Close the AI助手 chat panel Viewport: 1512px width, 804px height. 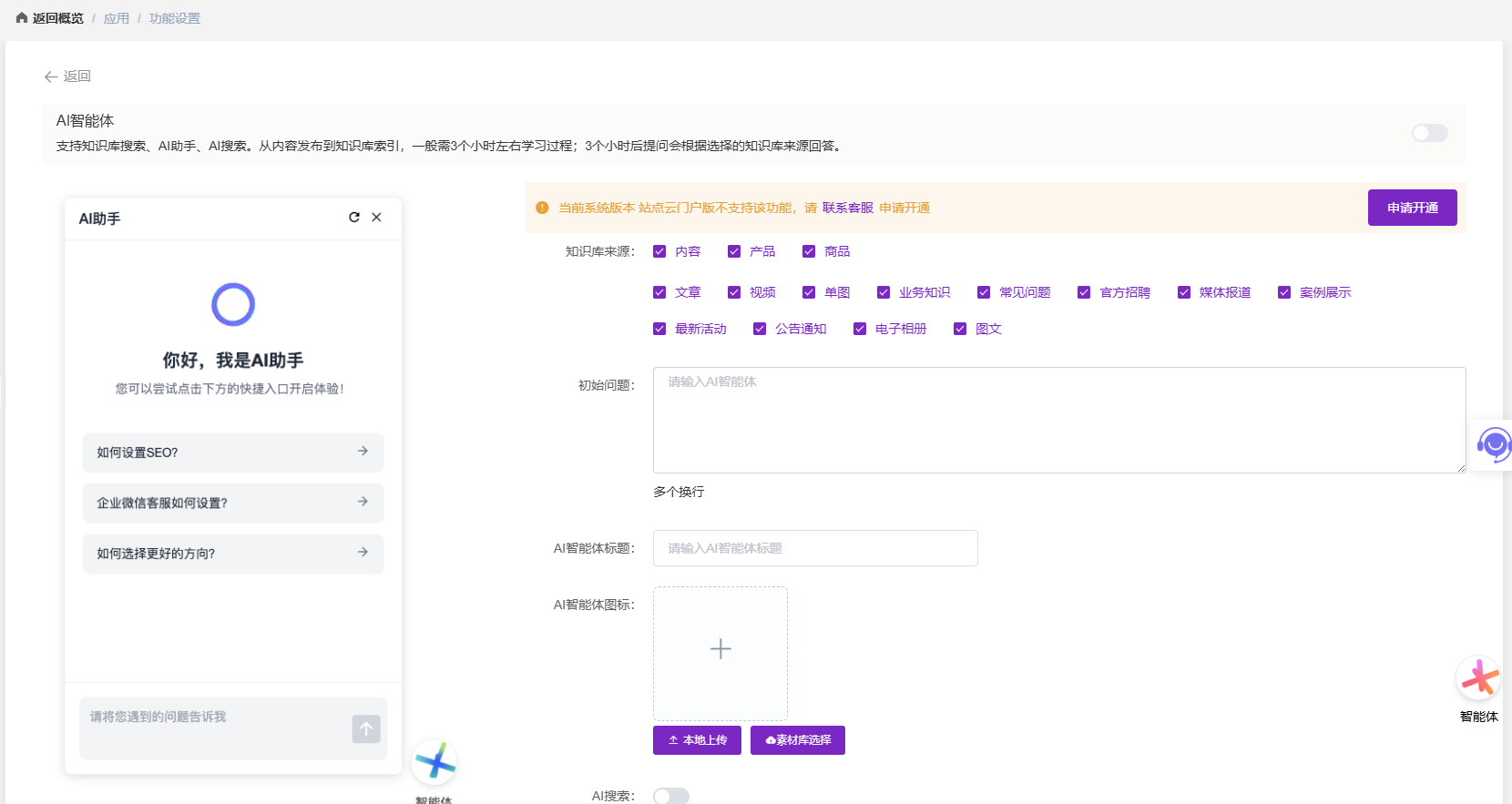click(x=376, y=218)
